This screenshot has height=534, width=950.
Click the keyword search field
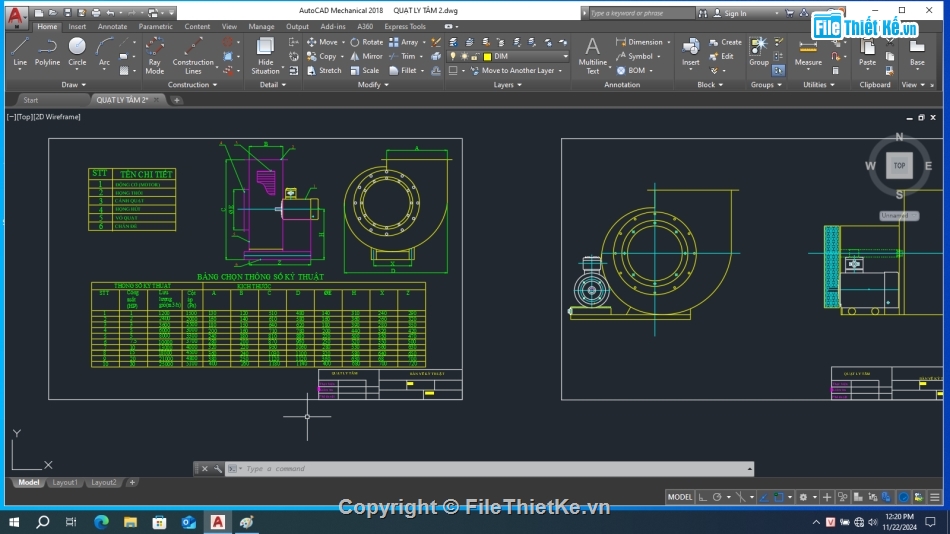click(642, 13)
